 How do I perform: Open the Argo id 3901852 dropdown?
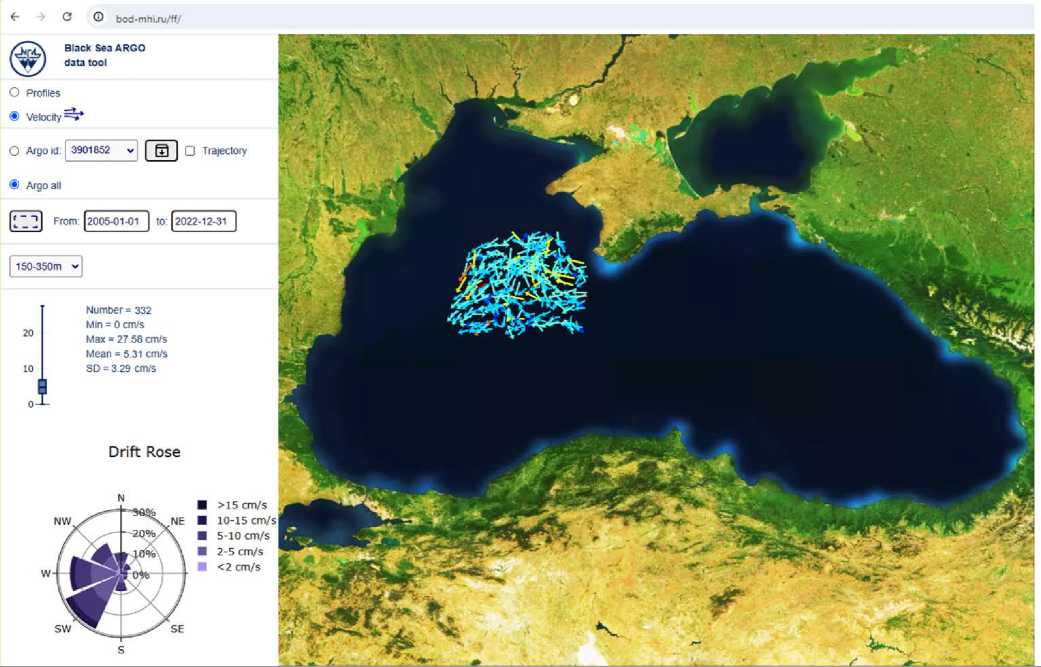point(101,151)
